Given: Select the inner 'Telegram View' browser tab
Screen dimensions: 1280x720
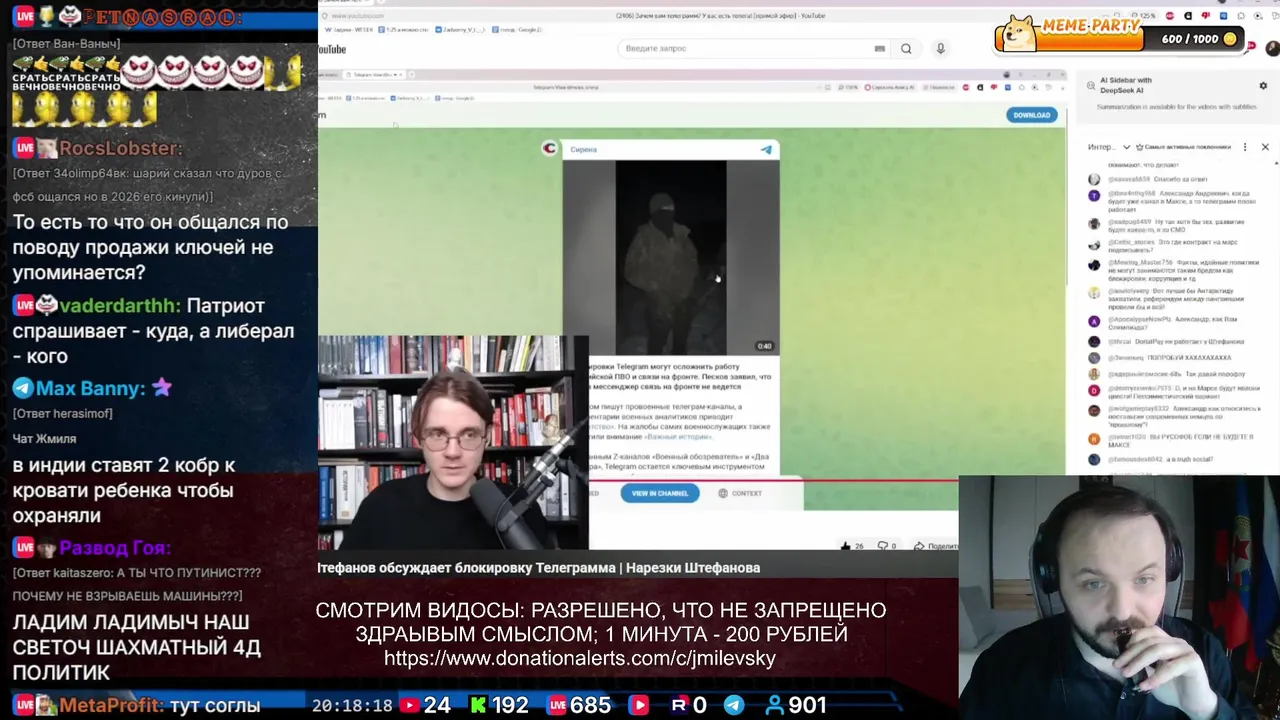Looking at the screenshot, I should tap(373, 75).
